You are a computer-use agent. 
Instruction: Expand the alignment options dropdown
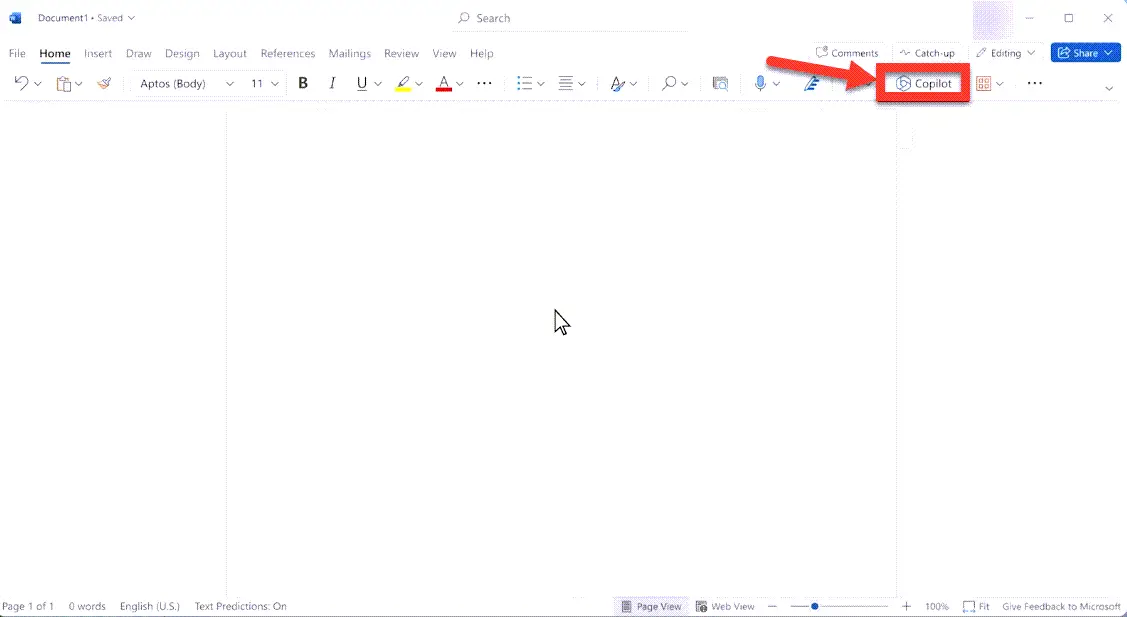tap(581, 84)
